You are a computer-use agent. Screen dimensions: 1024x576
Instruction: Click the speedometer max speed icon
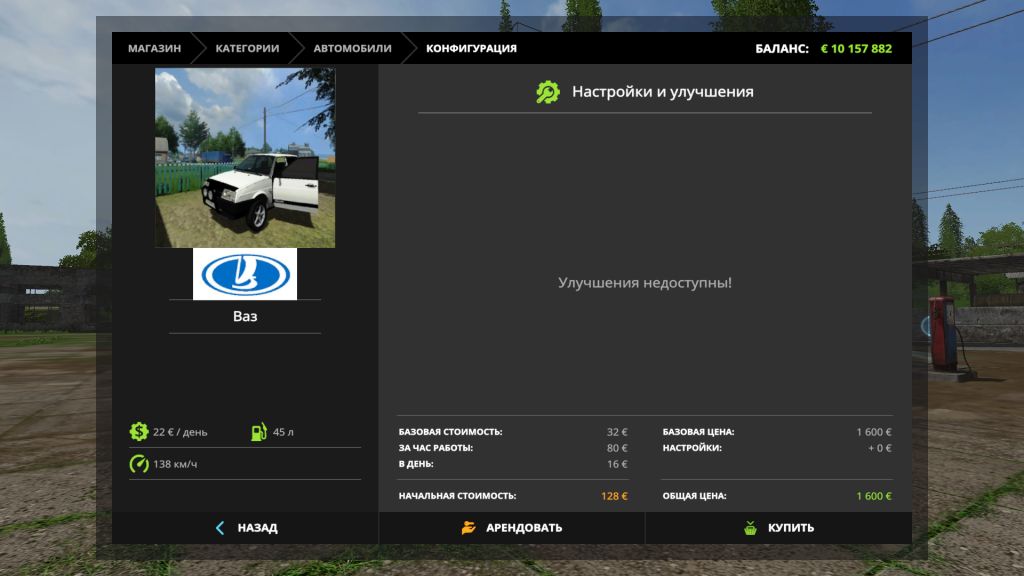click(x=138, y=464)
